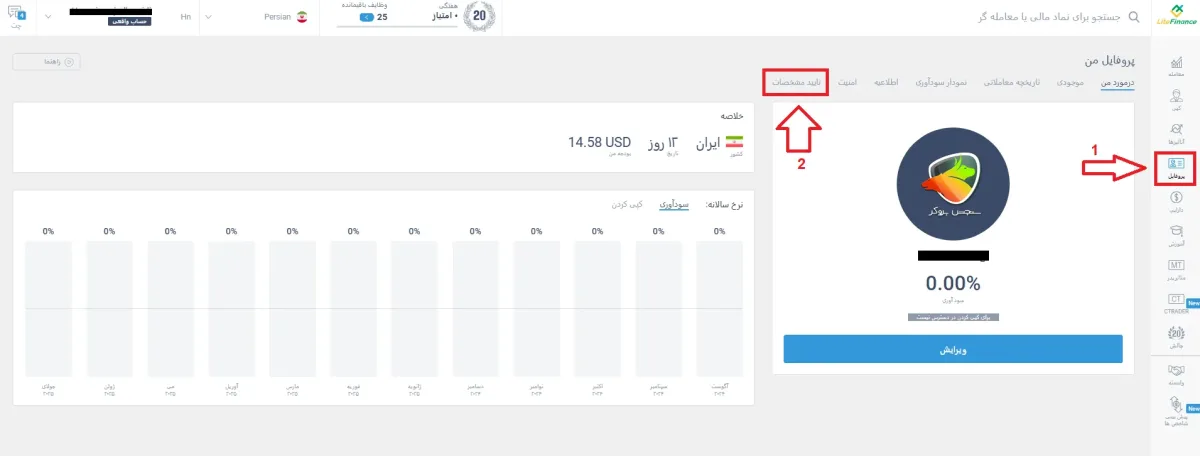Click the search magnifier icon
The width and height of the screenshot is (1200, 456).
pyautogui.click(x=1133, y=17)
